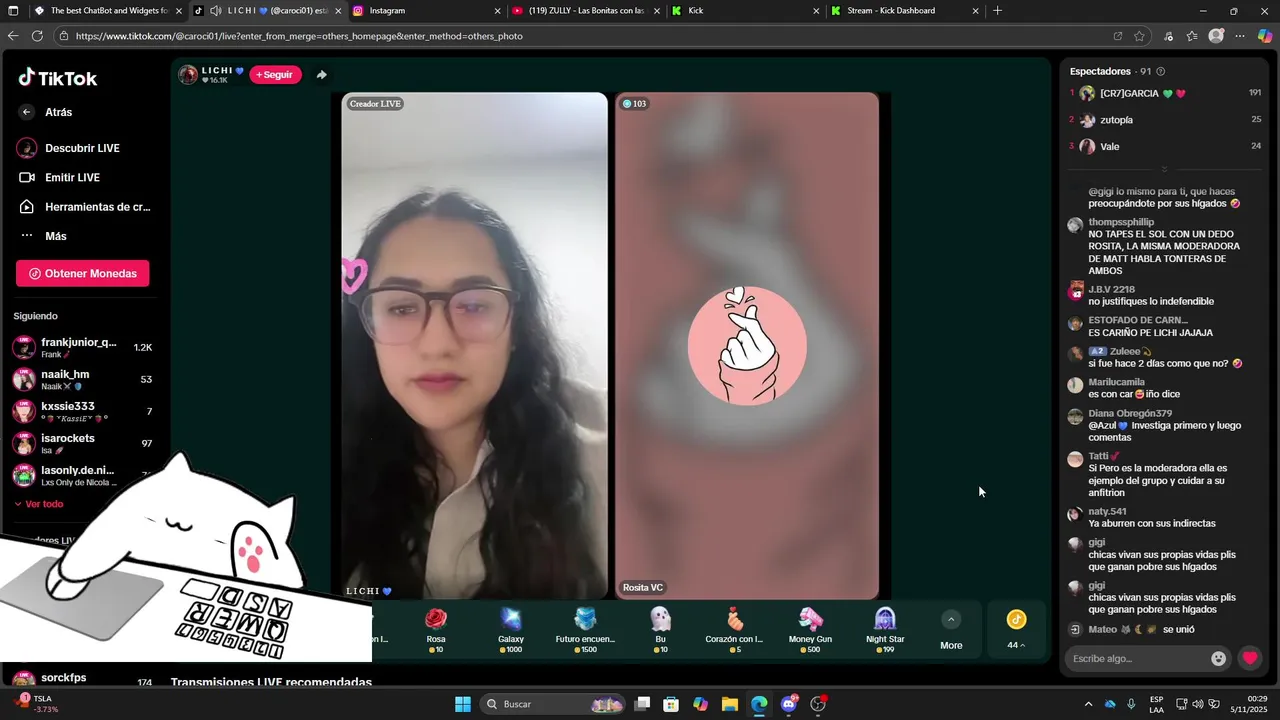Switch to the Instagram tab
This screenshot has width=1280, height=720.
point(425,11)
